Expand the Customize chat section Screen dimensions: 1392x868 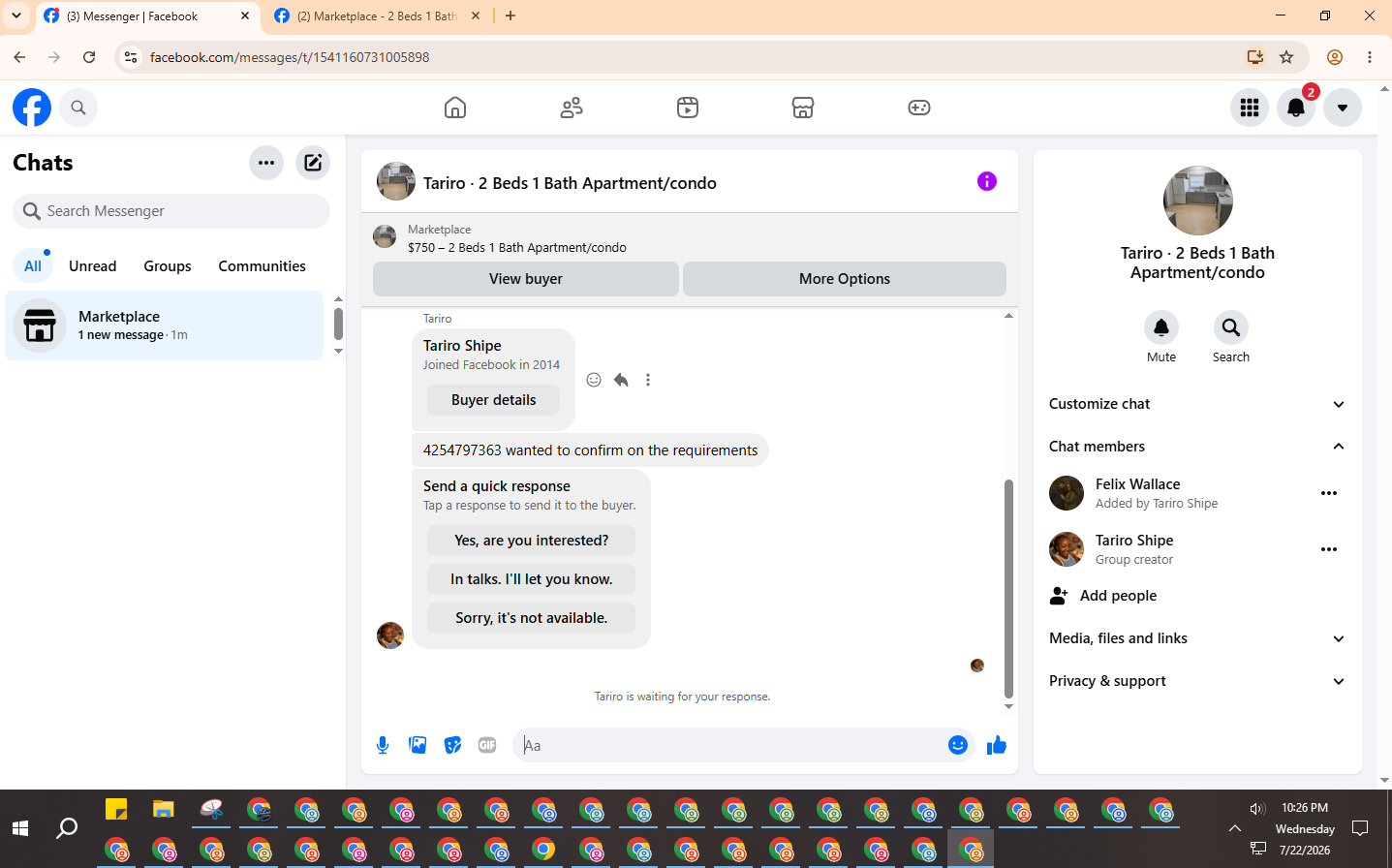(1197, 404)
